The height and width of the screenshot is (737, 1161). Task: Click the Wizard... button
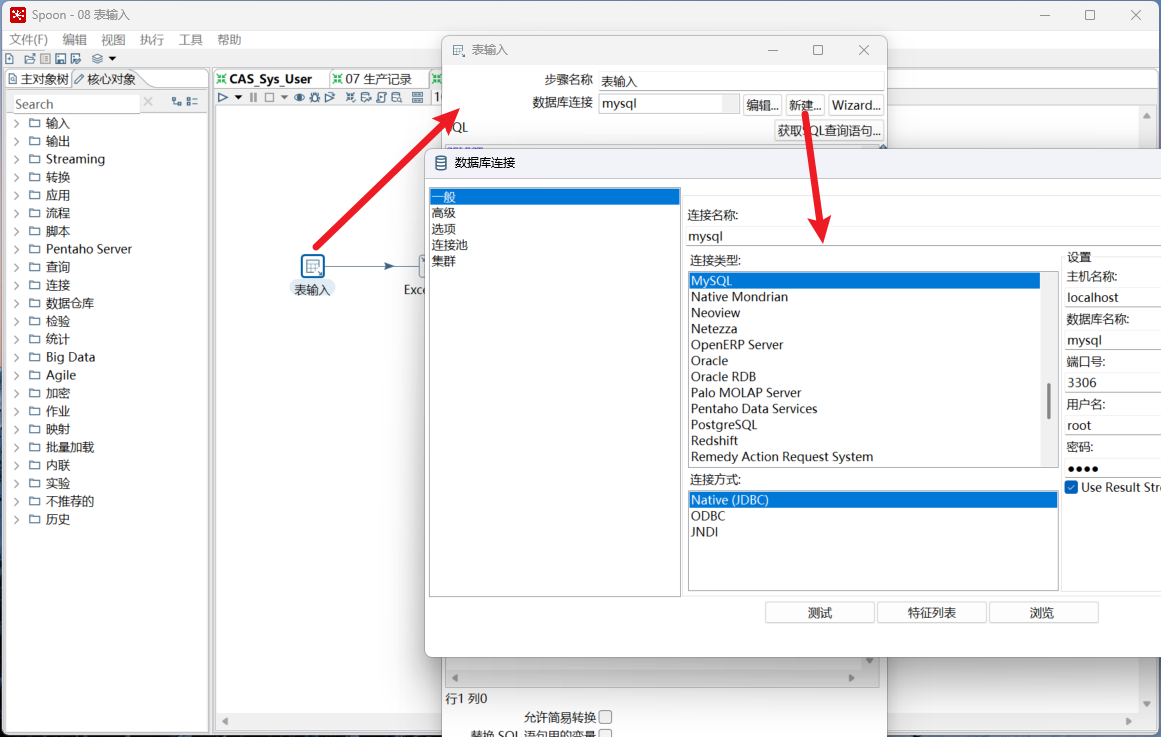856,105
